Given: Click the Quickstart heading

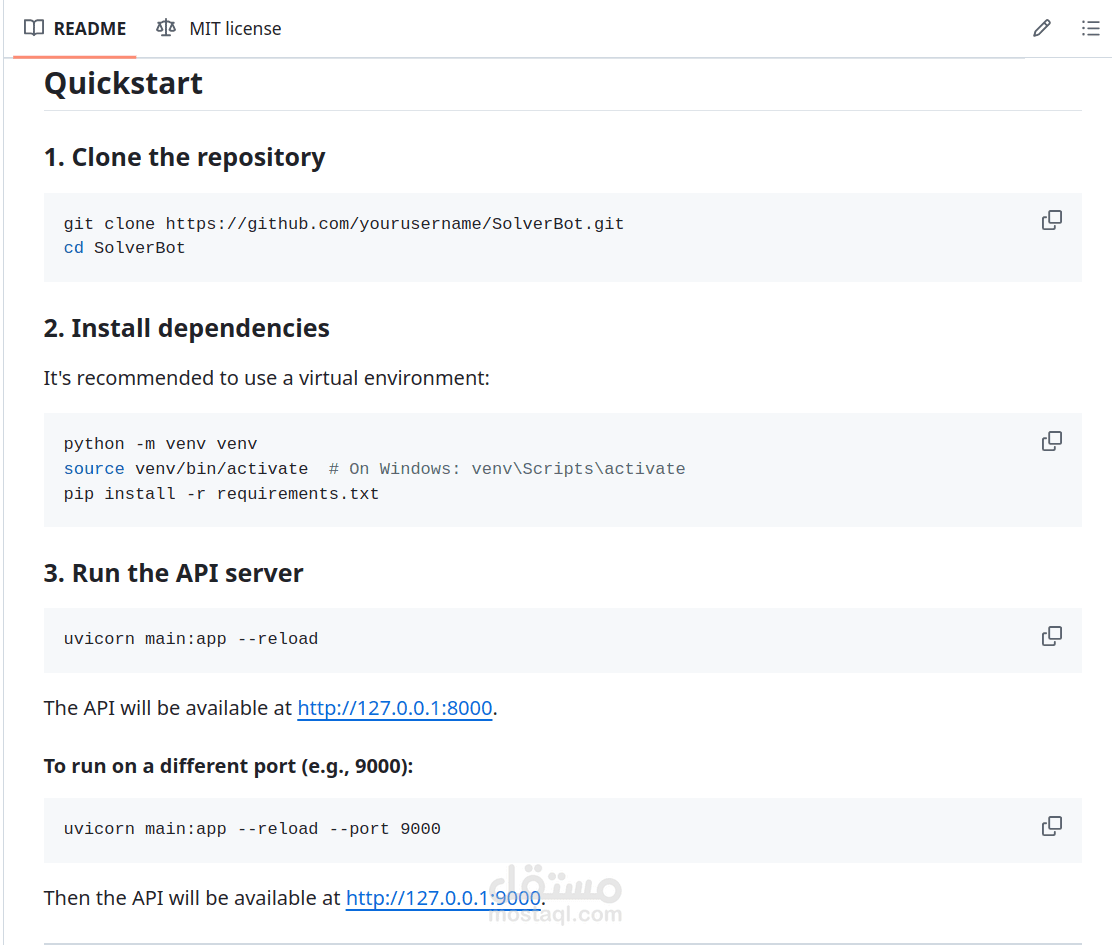Looking at the screenshot, I should (x=123, y=84).
